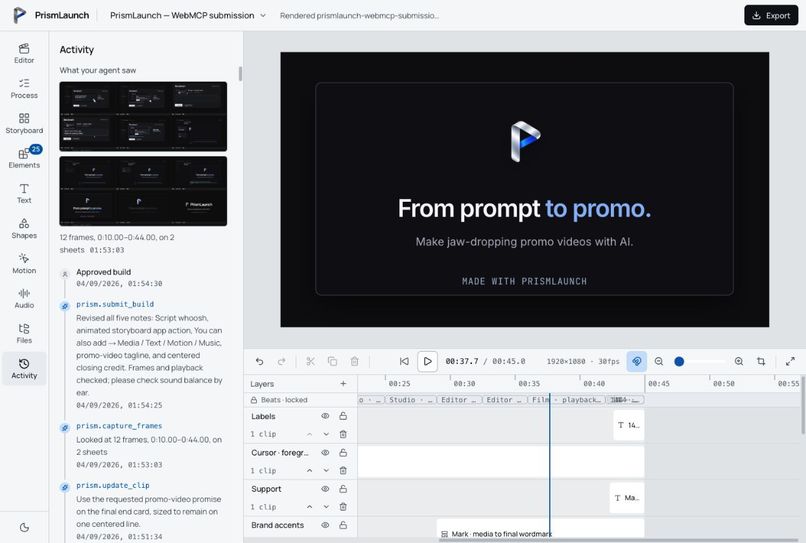Click the Activity panel scrollbar
Viewport: 806px width, 543px height.
pyautogui.click(x=240, y=74)
